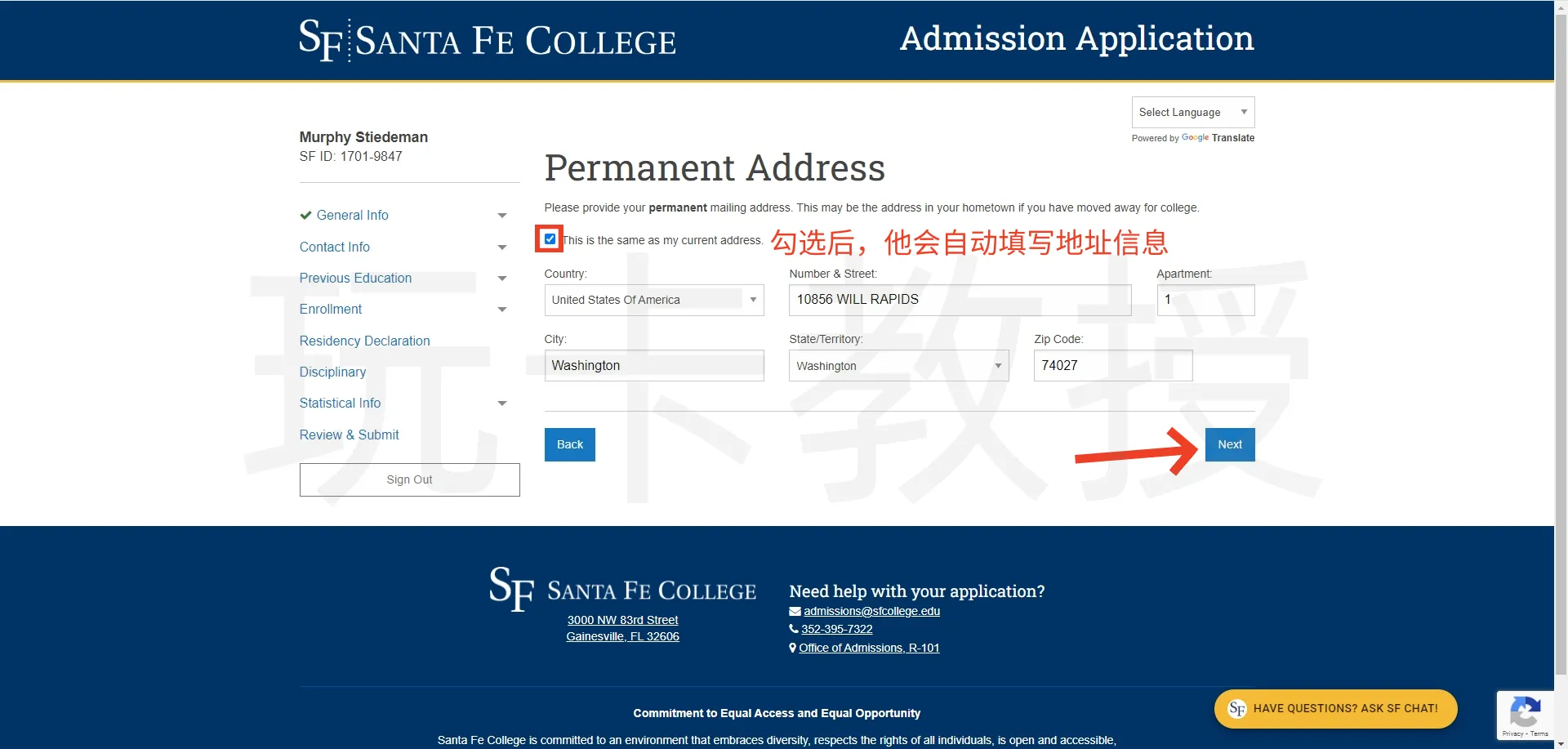This screenshot has height=749, width=1568.
Task: Open the State/Territory dropdown
Action: [x=898, y=366]
